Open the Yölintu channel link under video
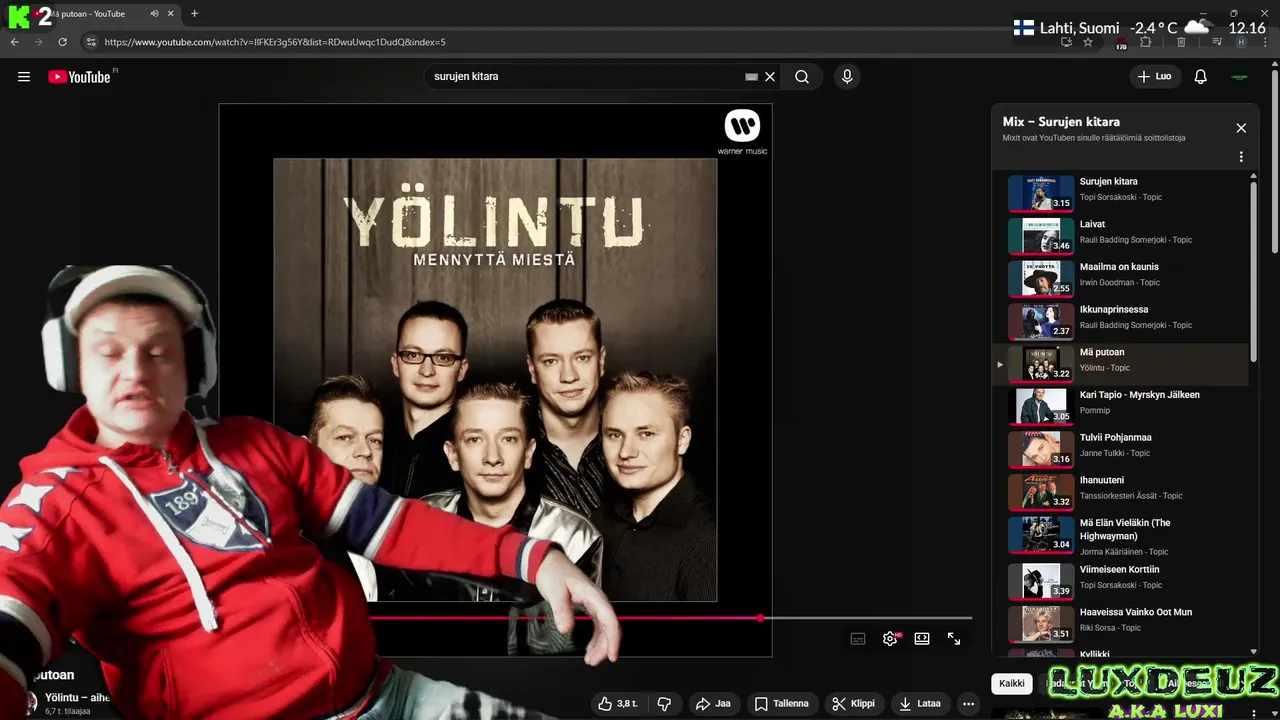The image size is (1280, 720). 77,697
